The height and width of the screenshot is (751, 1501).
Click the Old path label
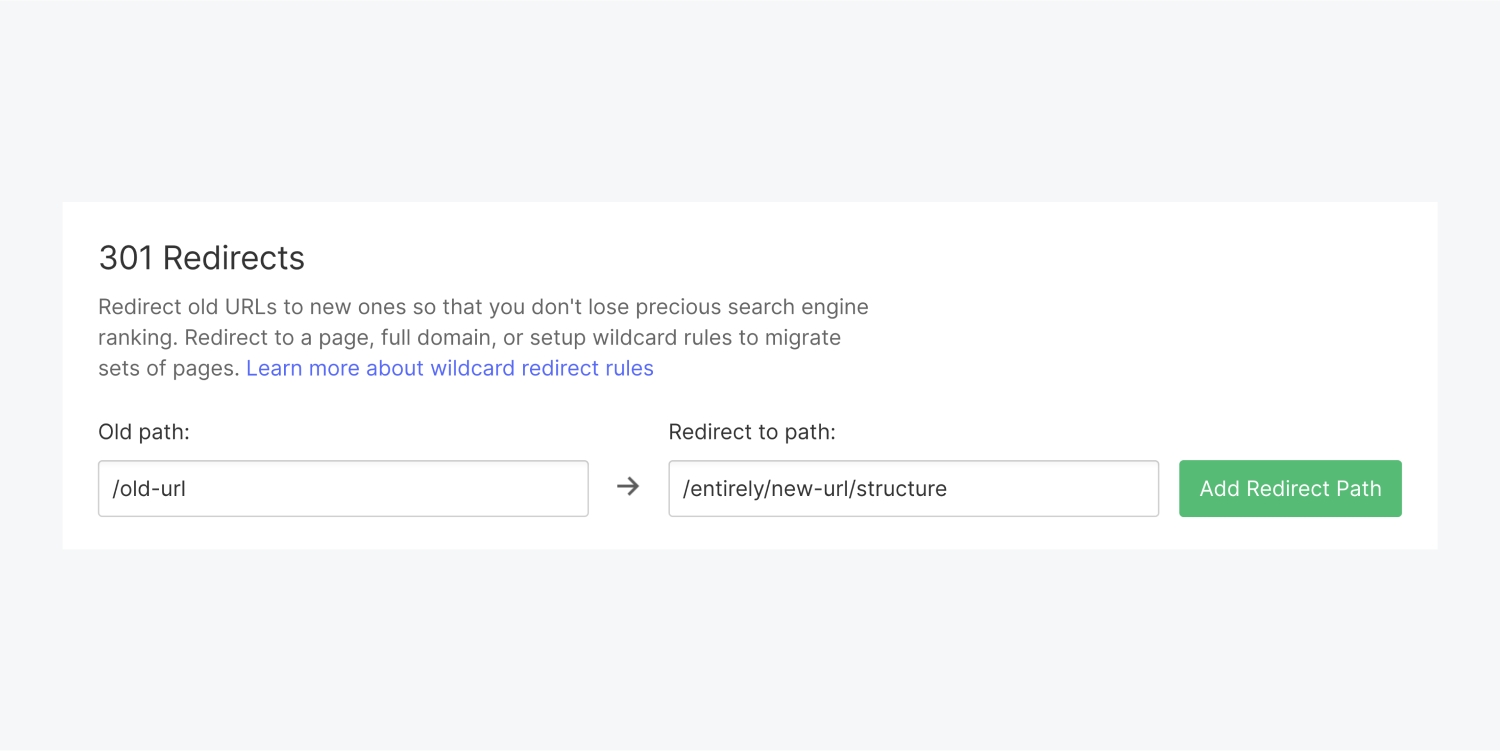coord(144,432)
